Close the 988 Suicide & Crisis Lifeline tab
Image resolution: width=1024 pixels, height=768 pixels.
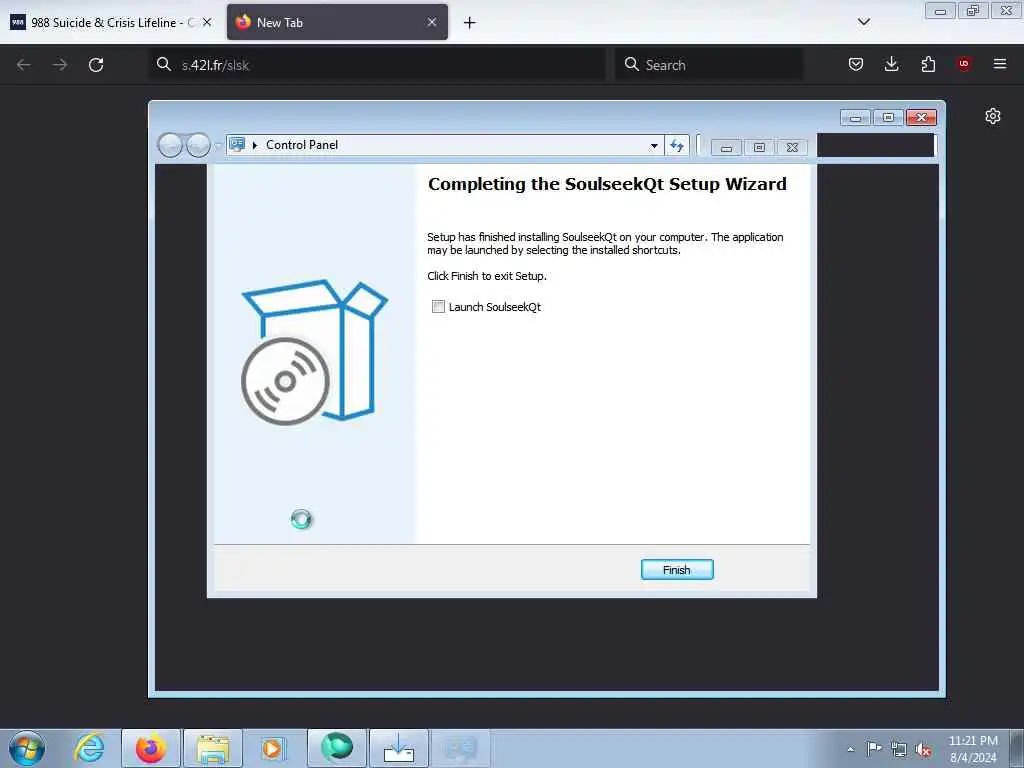click(207, 22)
